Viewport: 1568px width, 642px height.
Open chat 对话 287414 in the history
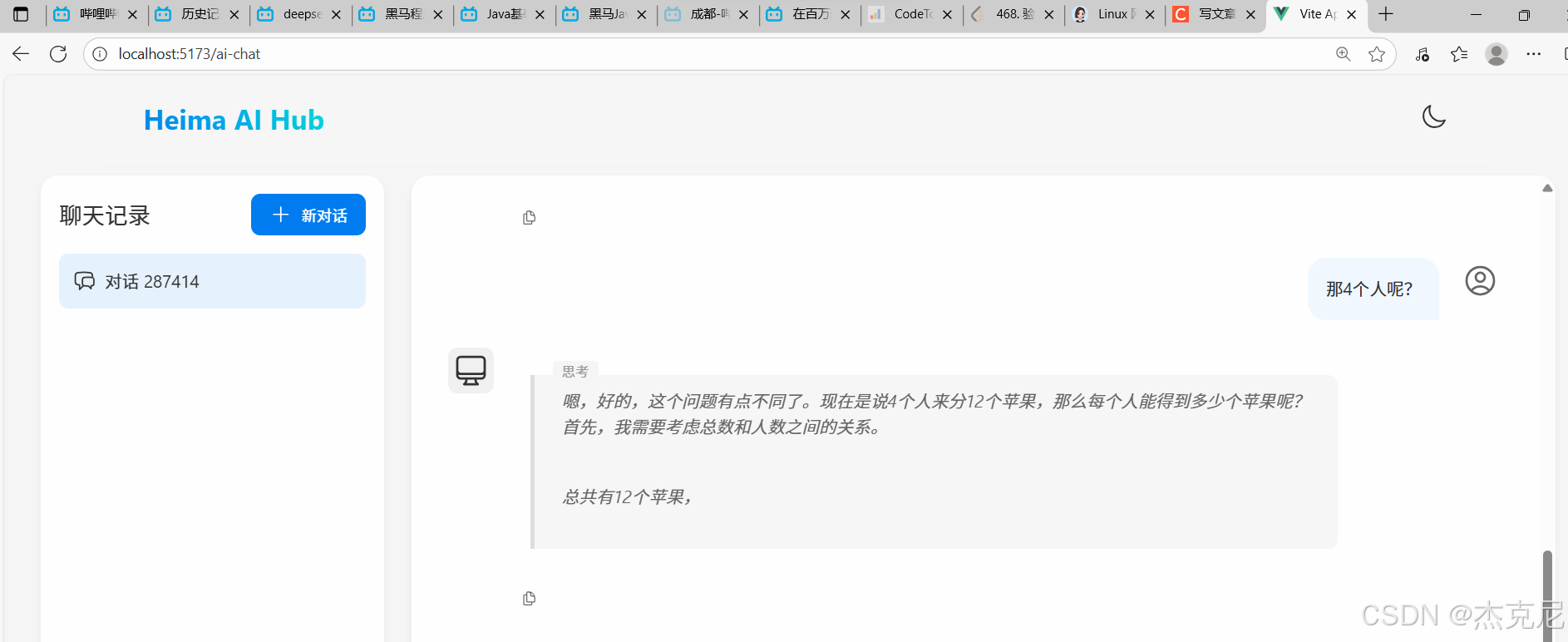click(x=212, y=281)
